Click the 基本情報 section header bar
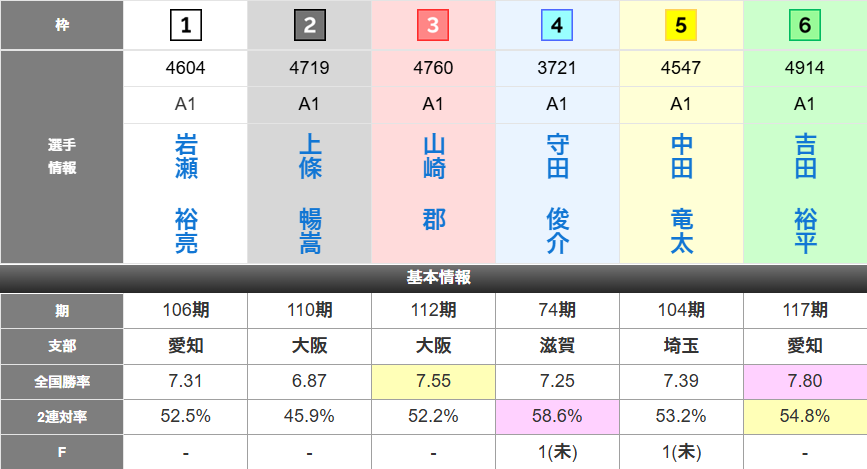The width and height of the screenshot is (867, 469). pyautogui.click(x=433, y=278)
